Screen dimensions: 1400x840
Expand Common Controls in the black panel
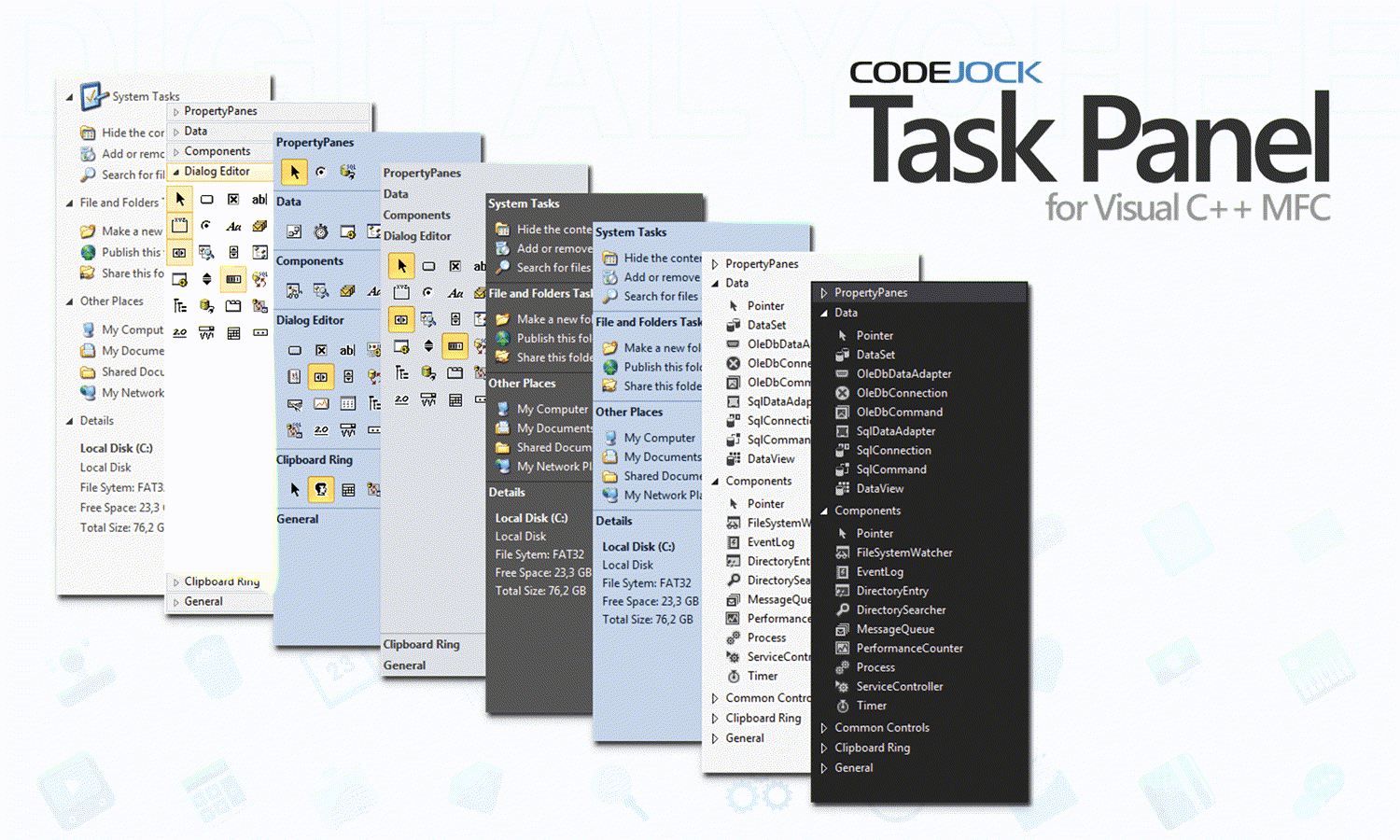pos(824,728)
